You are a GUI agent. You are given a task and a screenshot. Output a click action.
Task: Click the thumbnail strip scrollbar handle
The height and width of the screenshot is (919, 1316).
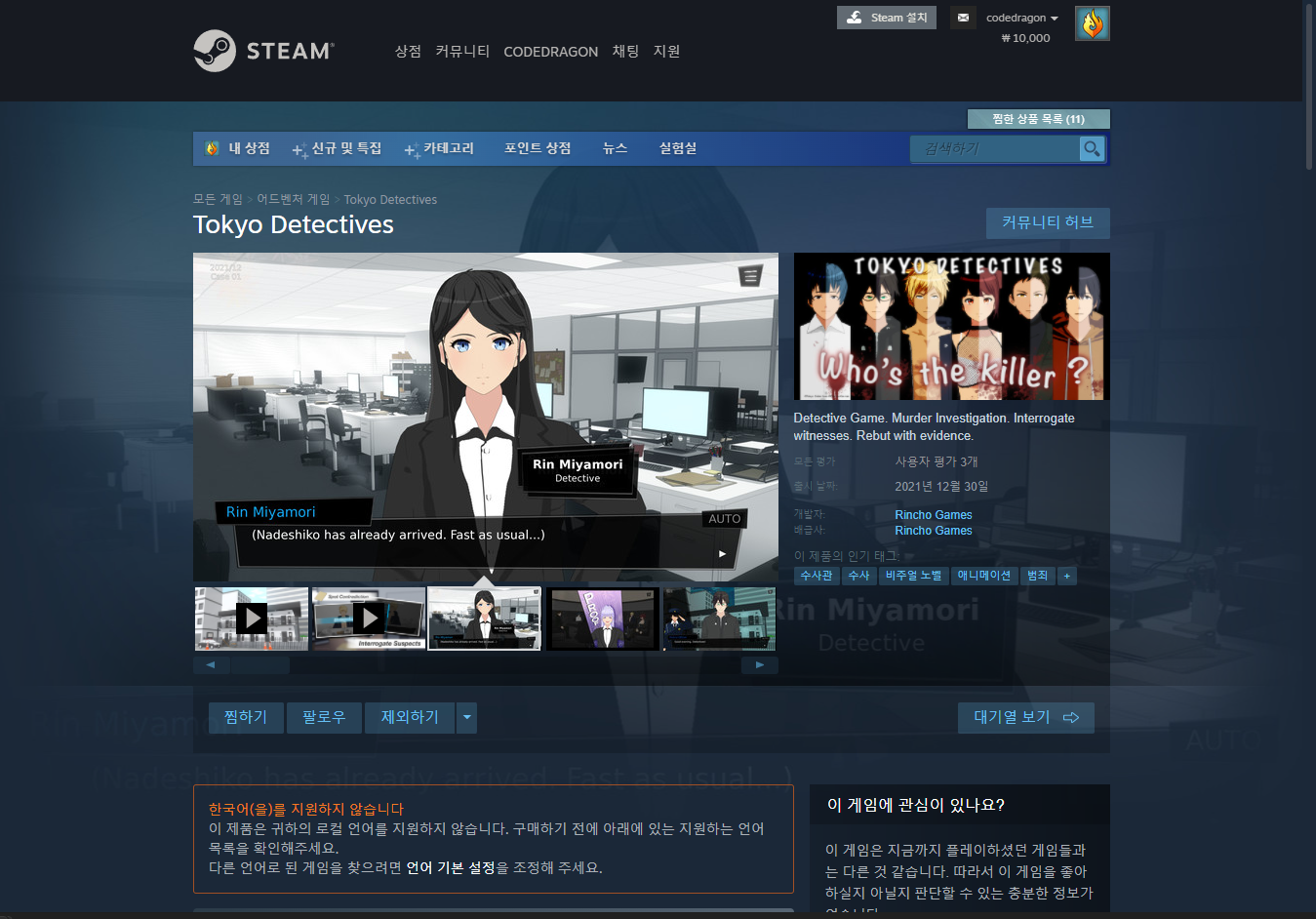pos(260,665)
